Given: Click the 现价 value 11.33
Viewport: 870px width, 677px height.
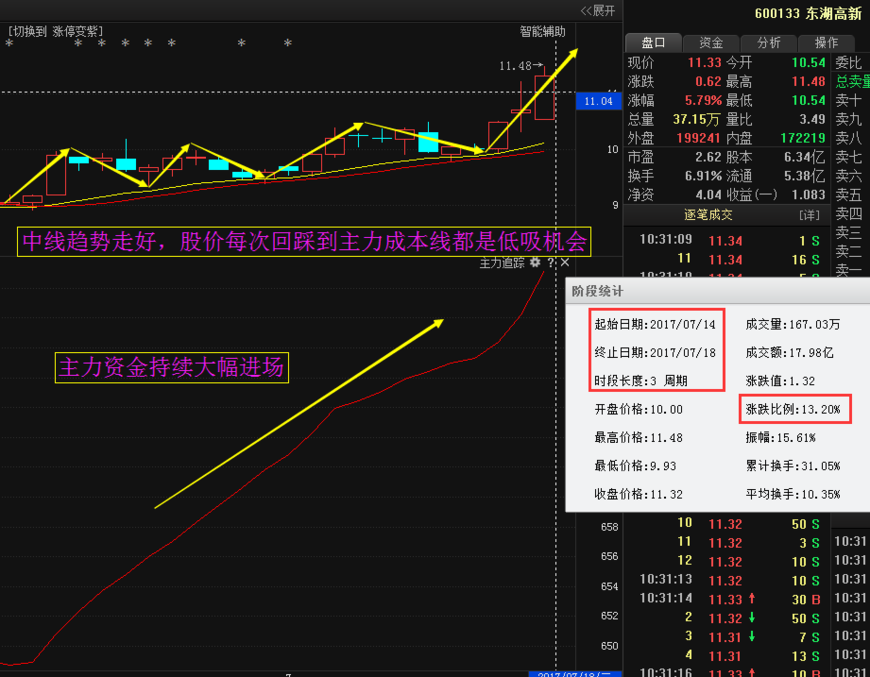Looking at the screenshot, I should (704, 63).
